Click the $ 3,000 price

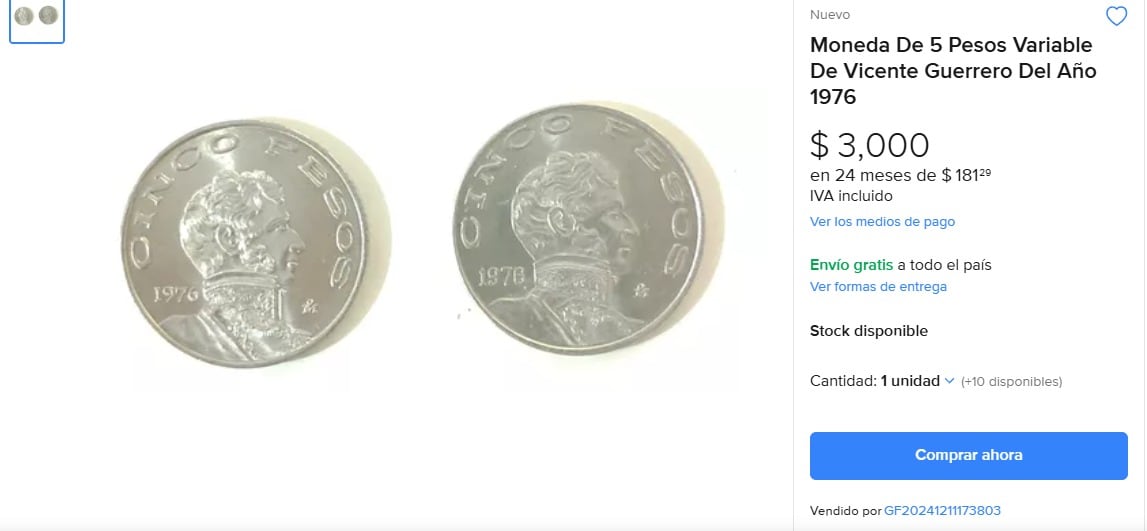(x=870, y=146)
